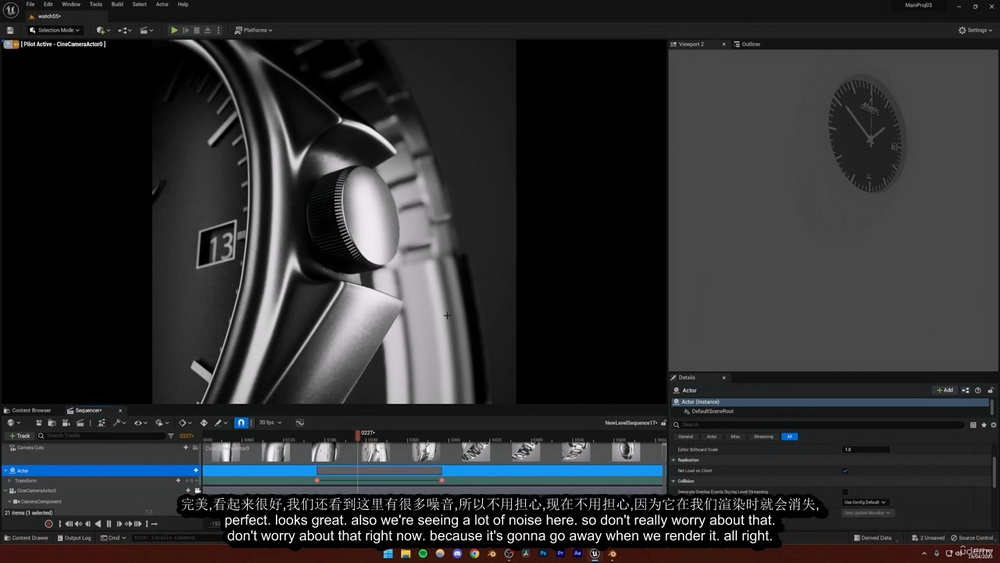Click the Blueprint/hierarchy icon beside Add

pos(966,390)
